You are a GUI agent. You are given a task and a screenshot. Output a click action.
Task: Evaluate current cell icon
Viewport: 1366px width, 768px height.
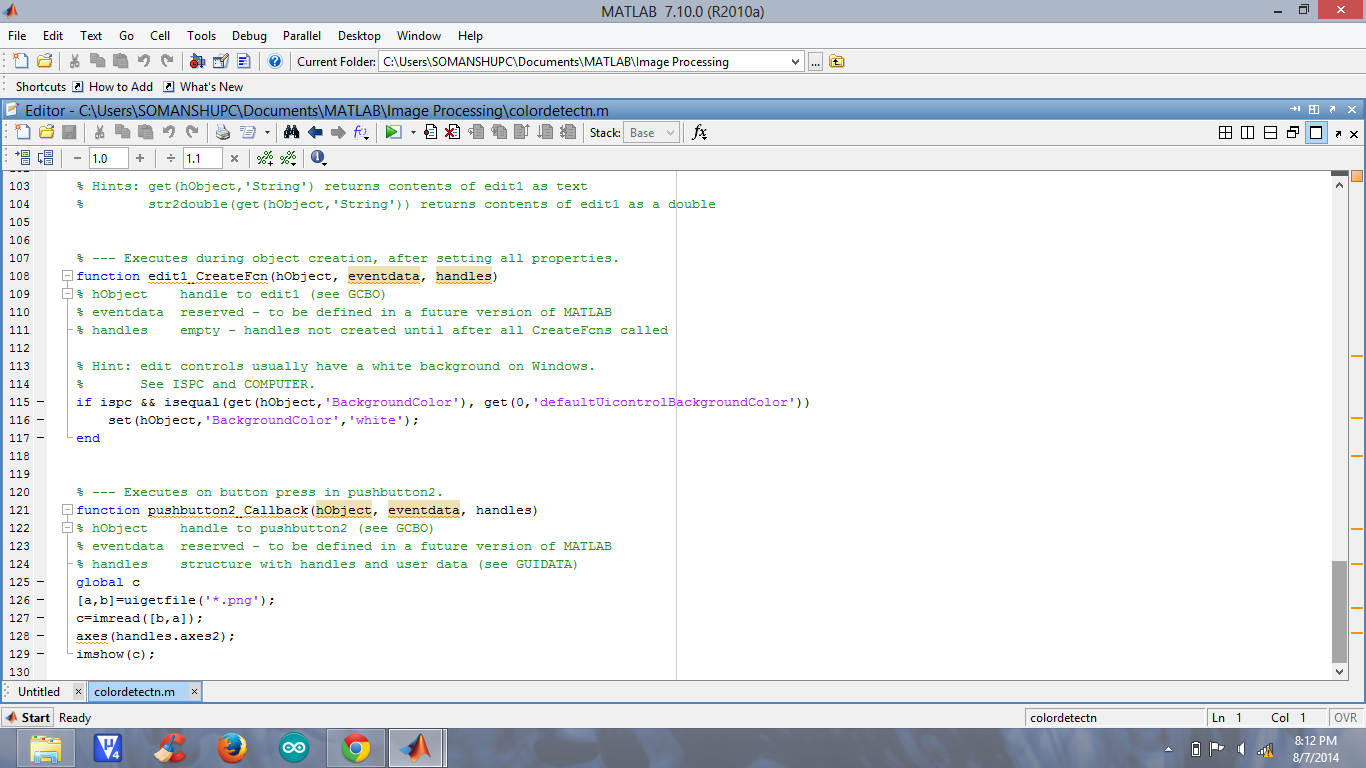(x=21, y=158)
